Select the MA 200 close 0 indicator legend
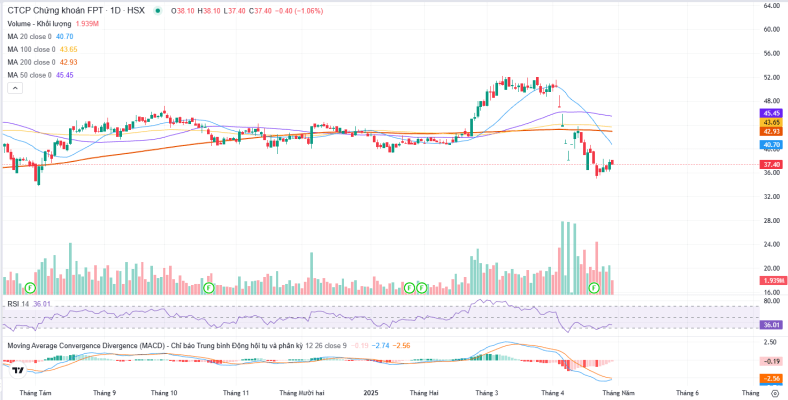Viewport: 788px width, 400px height. point(31,62)
